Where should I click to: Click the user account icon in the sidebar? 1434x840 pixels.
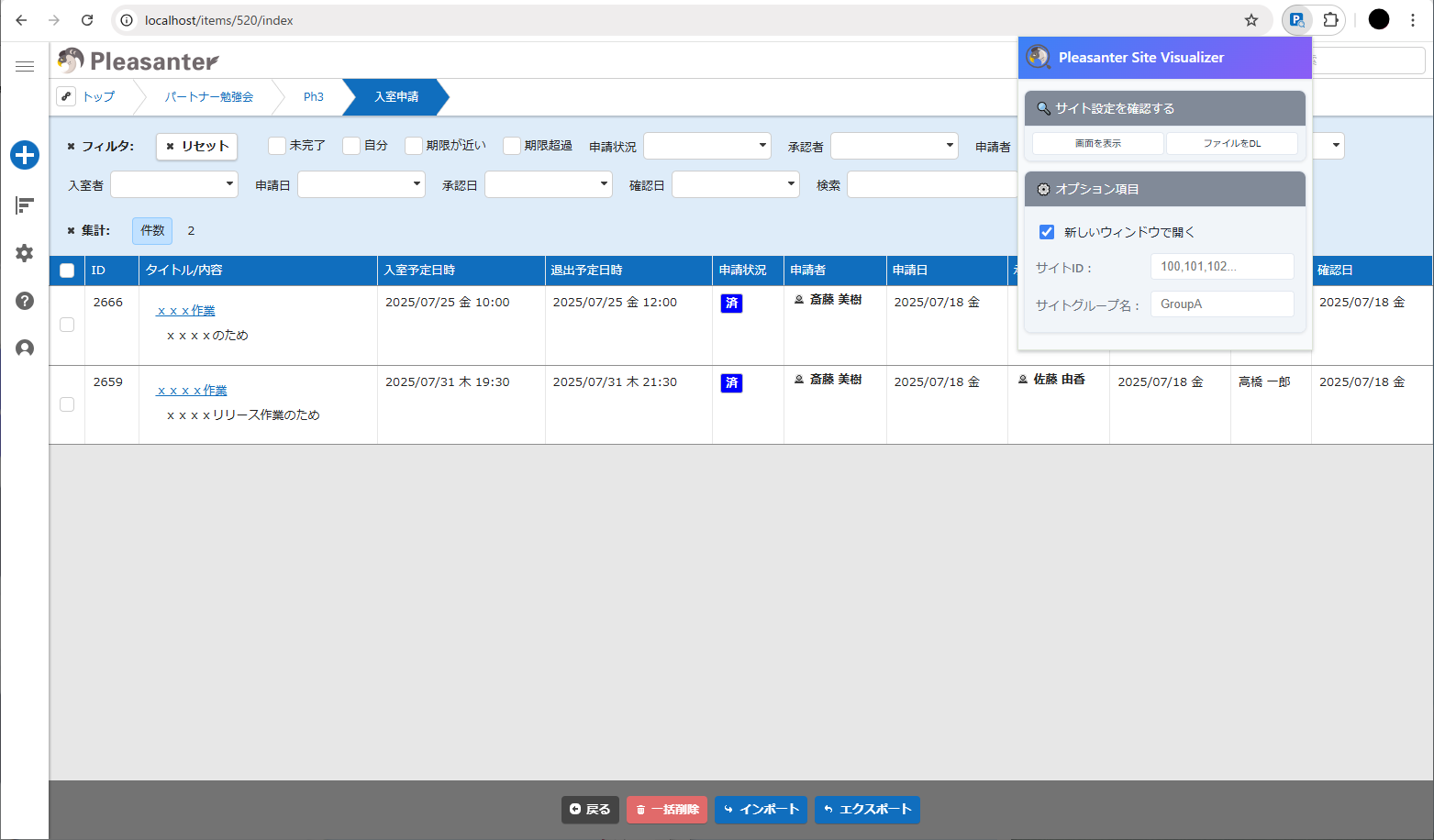tap(25, 348)
